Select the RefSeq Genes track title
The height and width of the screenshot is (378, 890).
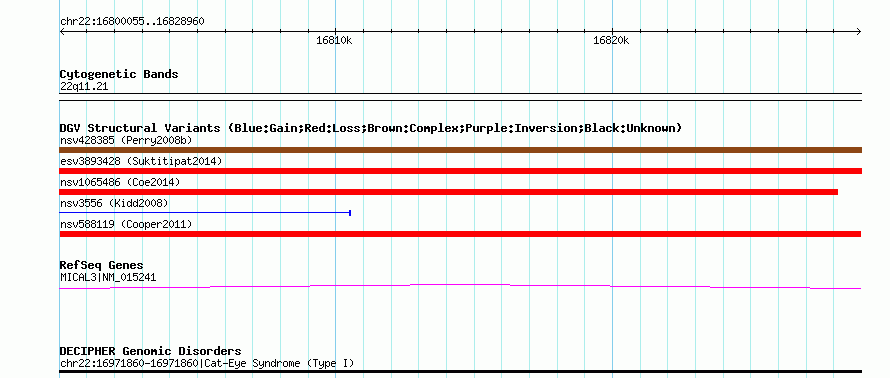[x=101, y=266]
